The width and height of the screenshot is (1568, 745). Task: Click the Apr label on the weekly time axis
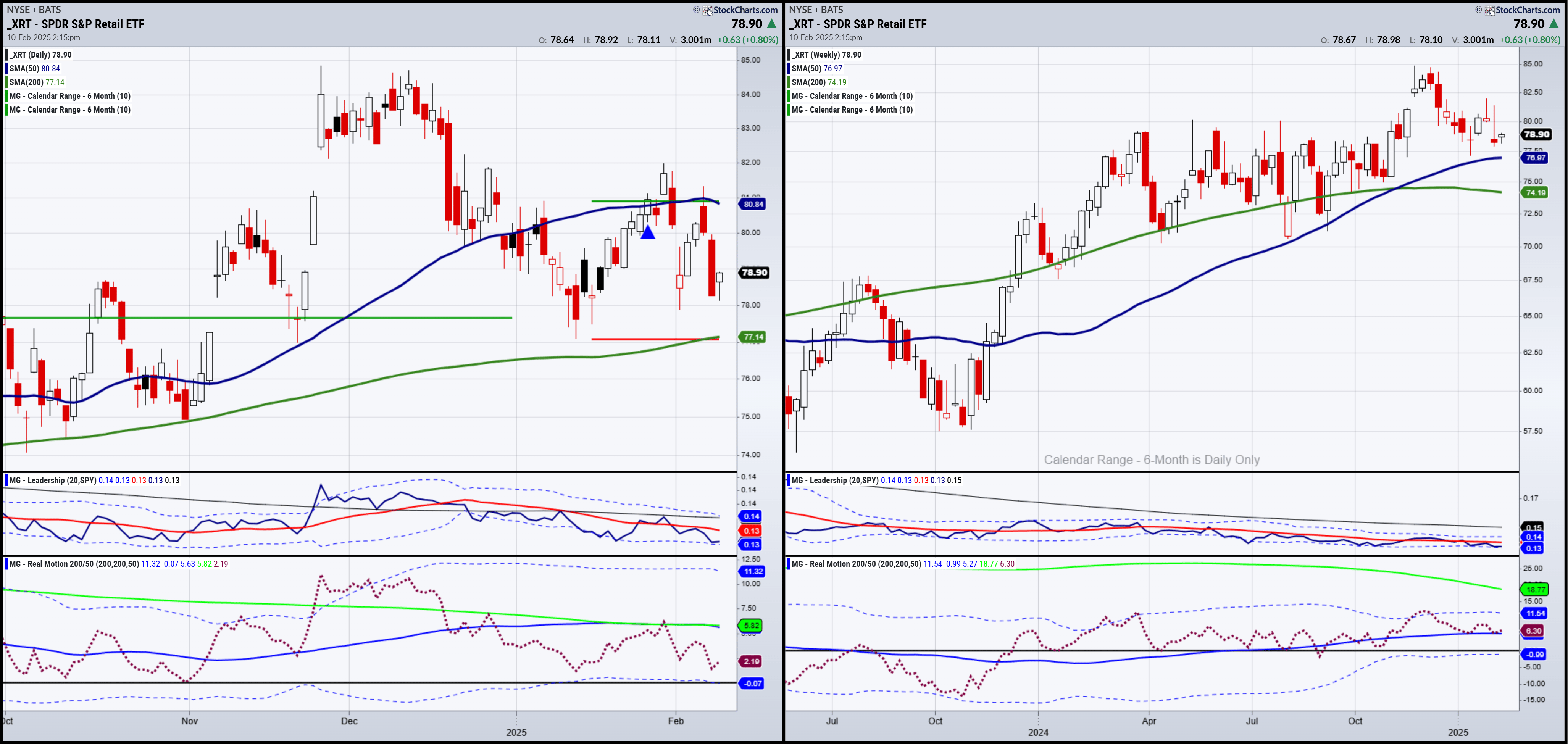[x=1149, y=721]
